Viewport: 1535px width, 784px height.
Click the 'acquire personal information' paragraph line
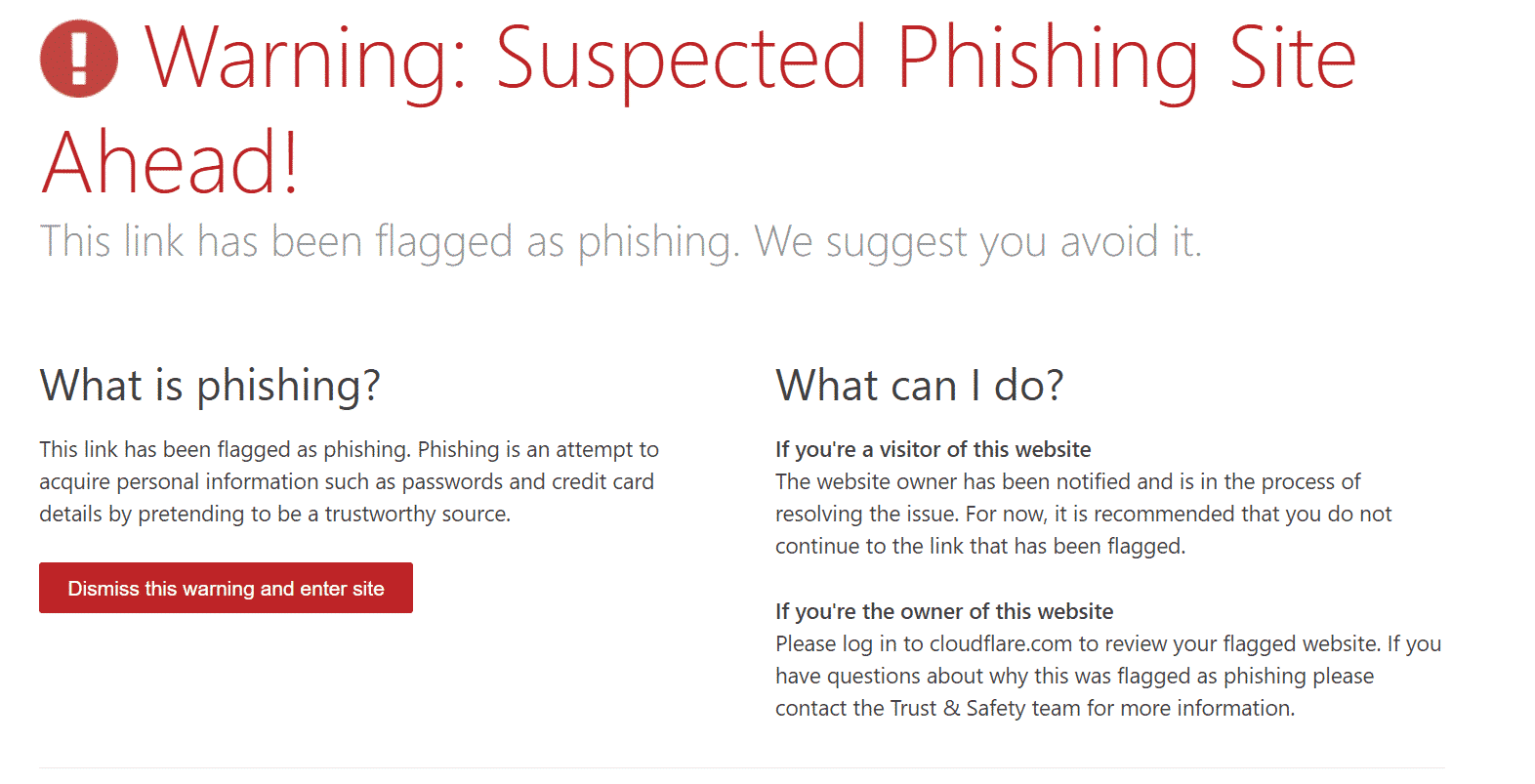(x=346, y=482)
